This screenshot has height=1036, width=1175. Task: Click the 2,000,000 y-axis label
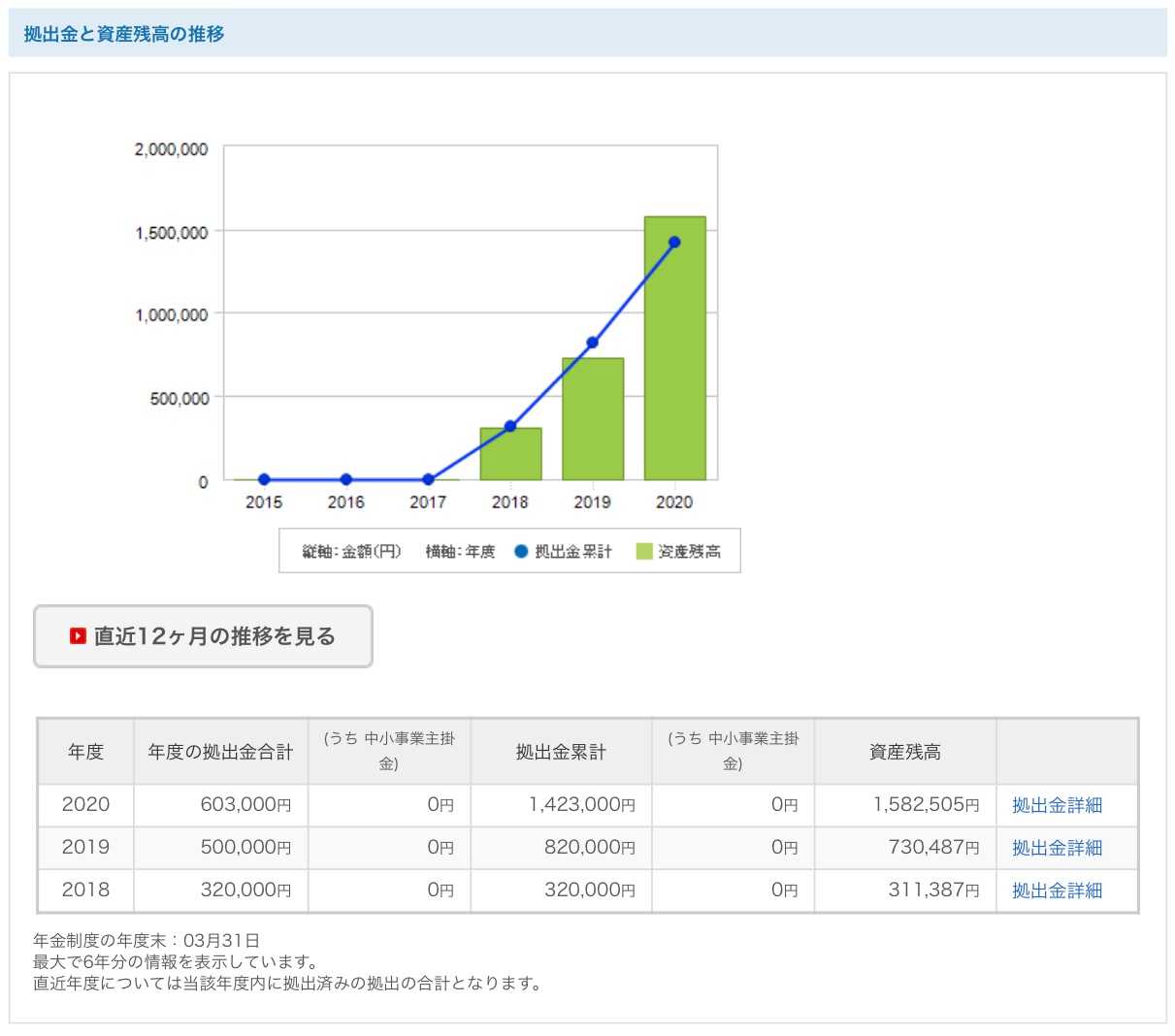(x=171, y=149)
